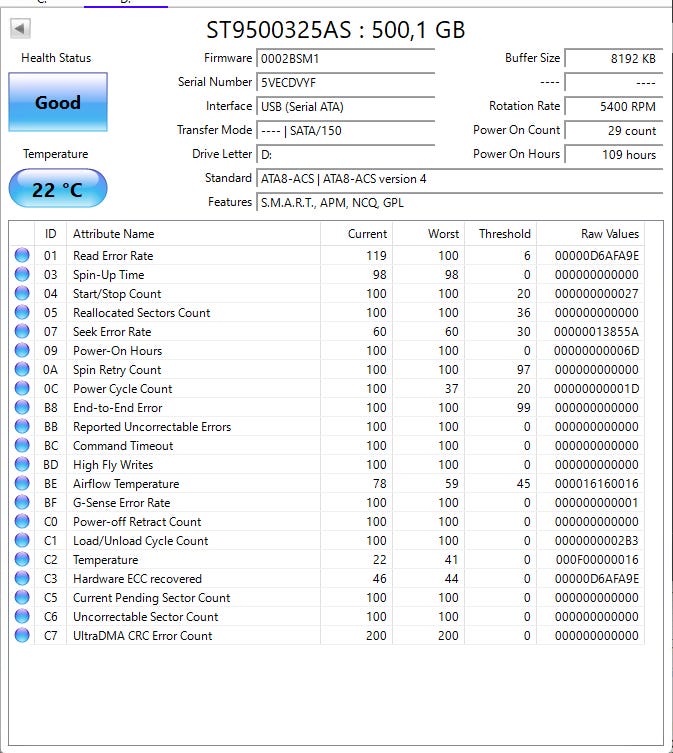The image size is (673, 753).
Task: Click the Health Status label
Action: click(56, 58)
